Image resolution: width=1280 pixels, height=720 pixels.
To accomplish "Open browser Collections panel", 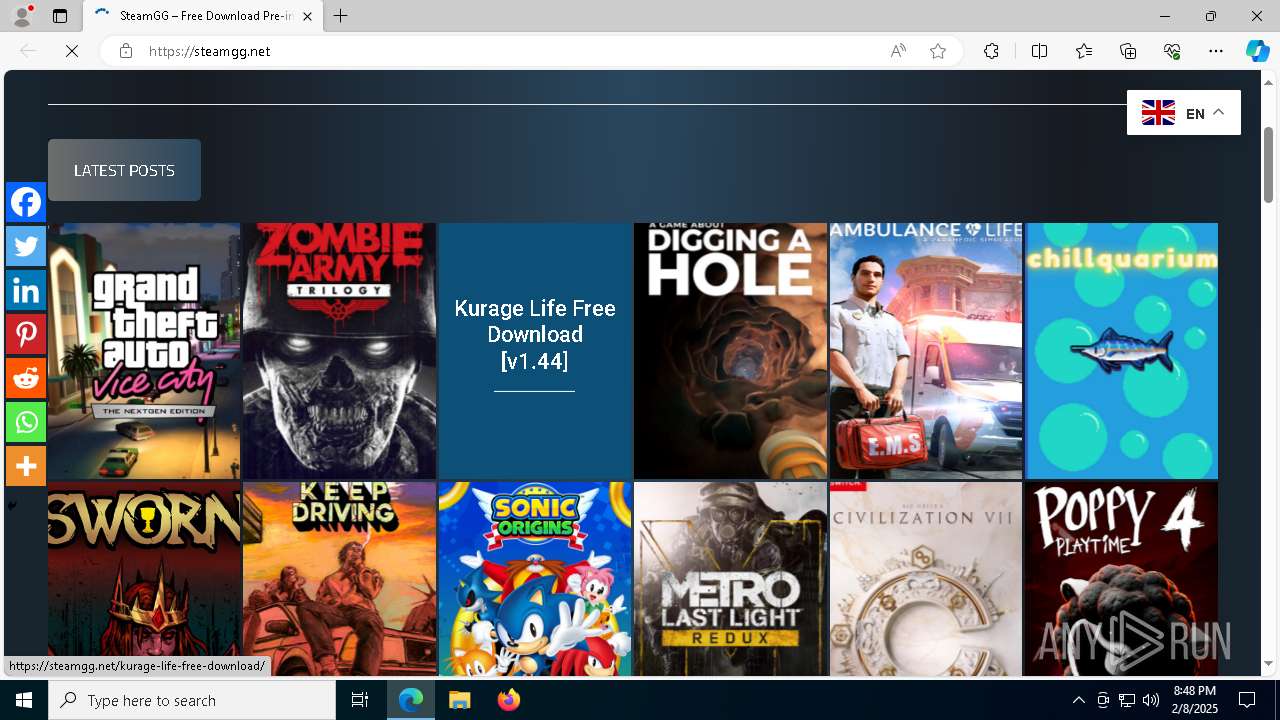I will coord(1128,51).
